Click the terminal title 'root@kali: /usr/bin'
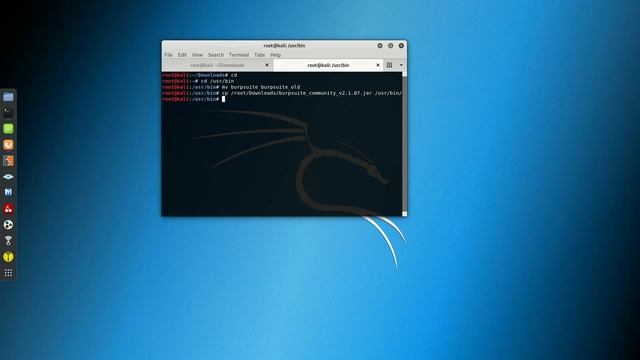640x360 pixels. pyautogui.click(x=284, y=46)
